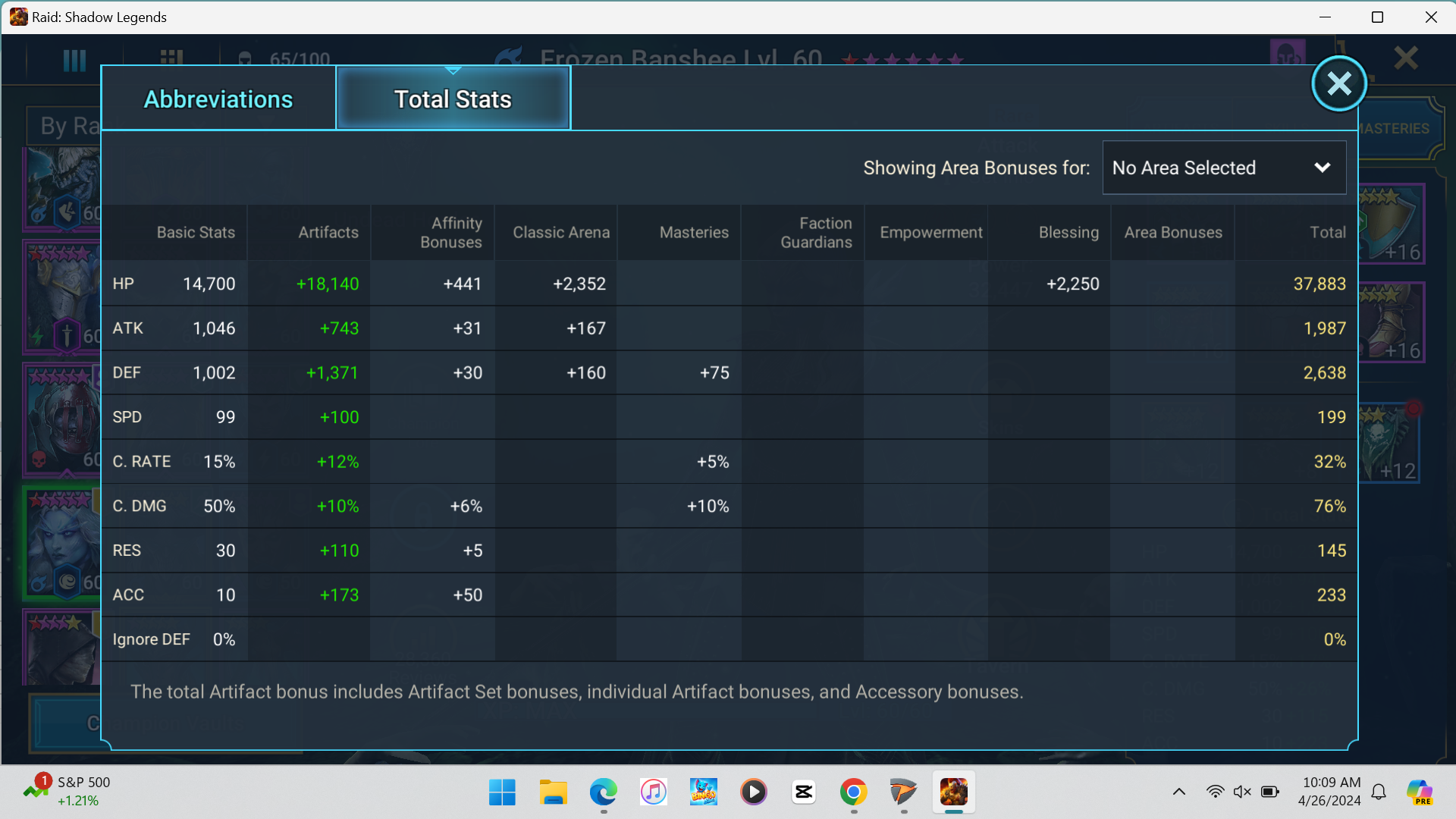Click the +12 banner accessory slot
The image size is (1456, 819).
[1388, 444]
